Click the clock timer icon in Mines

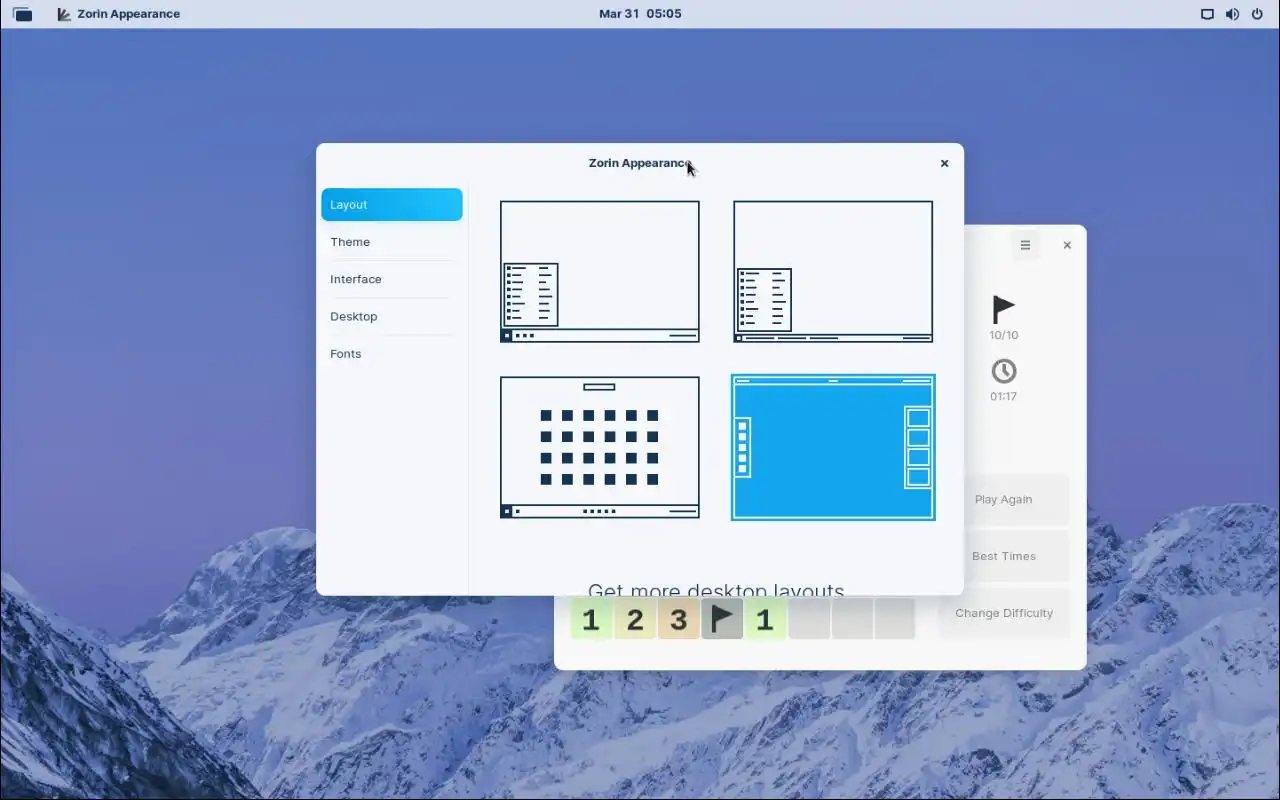(x=1004, y=371)
